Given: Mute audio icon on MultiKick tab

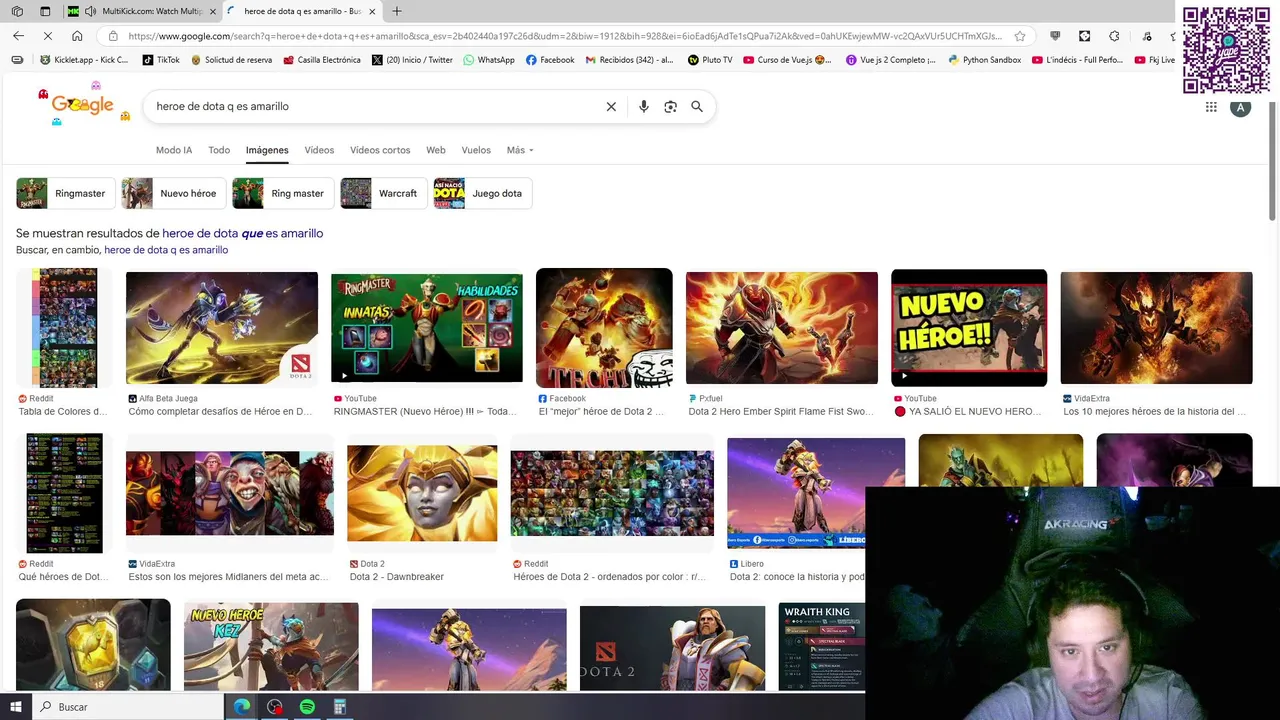Looking at the screenshot, I should tap(91, 11).
